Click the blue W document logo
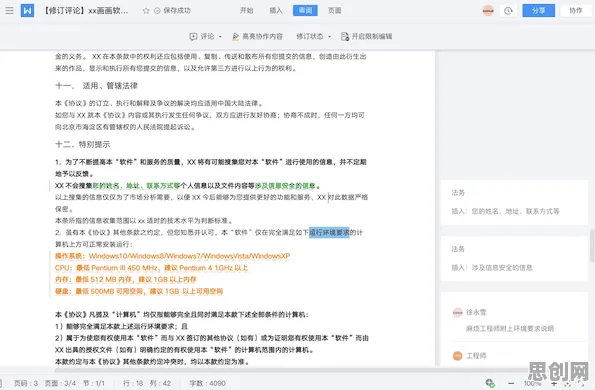The image size is (595, 390). [x=27, y=10]
